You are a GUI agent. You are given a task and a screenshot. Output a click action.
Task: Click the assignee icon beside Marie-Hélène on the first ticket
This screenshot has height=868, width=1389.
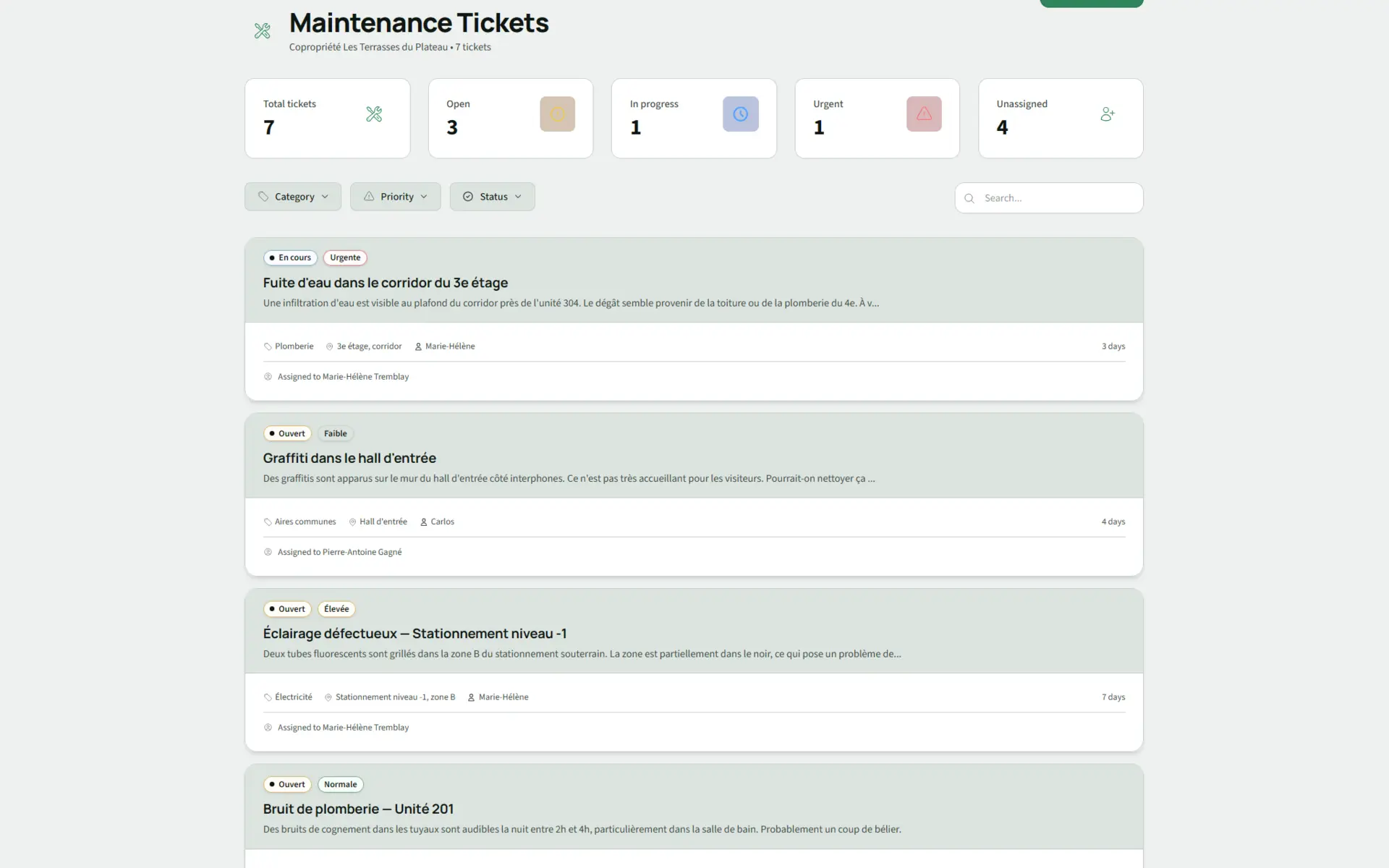point(417,346)
